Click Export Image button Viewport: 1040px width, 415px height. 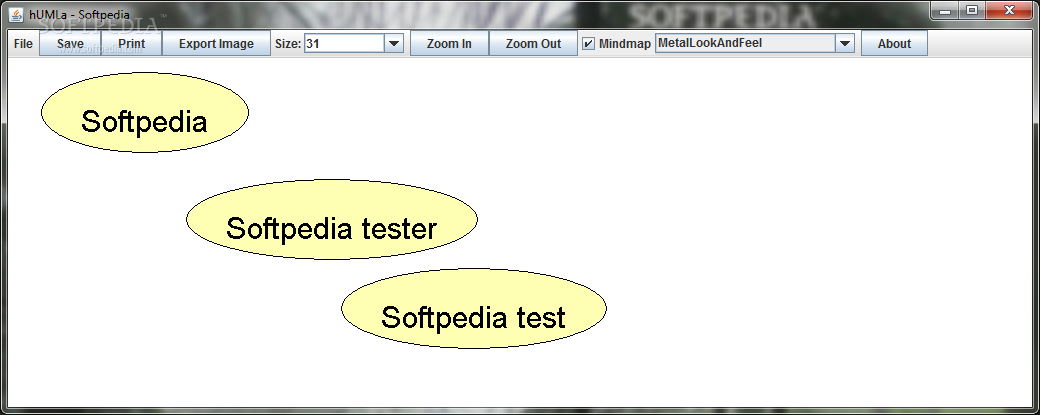click(216, 44)
